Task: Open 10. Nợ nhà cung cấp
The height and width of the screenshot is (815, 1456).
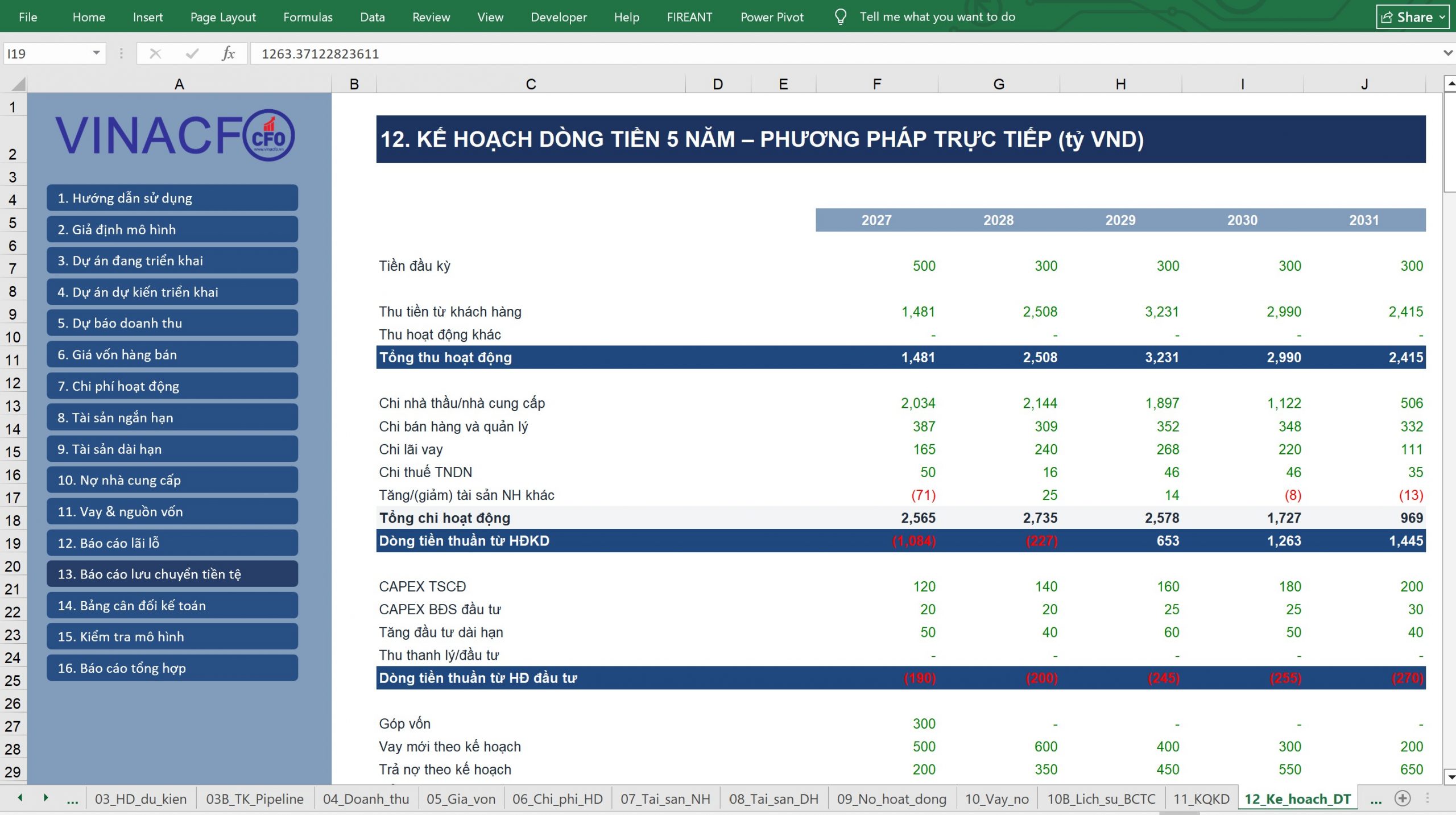Action: pyautogui.click(x=172, y=480)
